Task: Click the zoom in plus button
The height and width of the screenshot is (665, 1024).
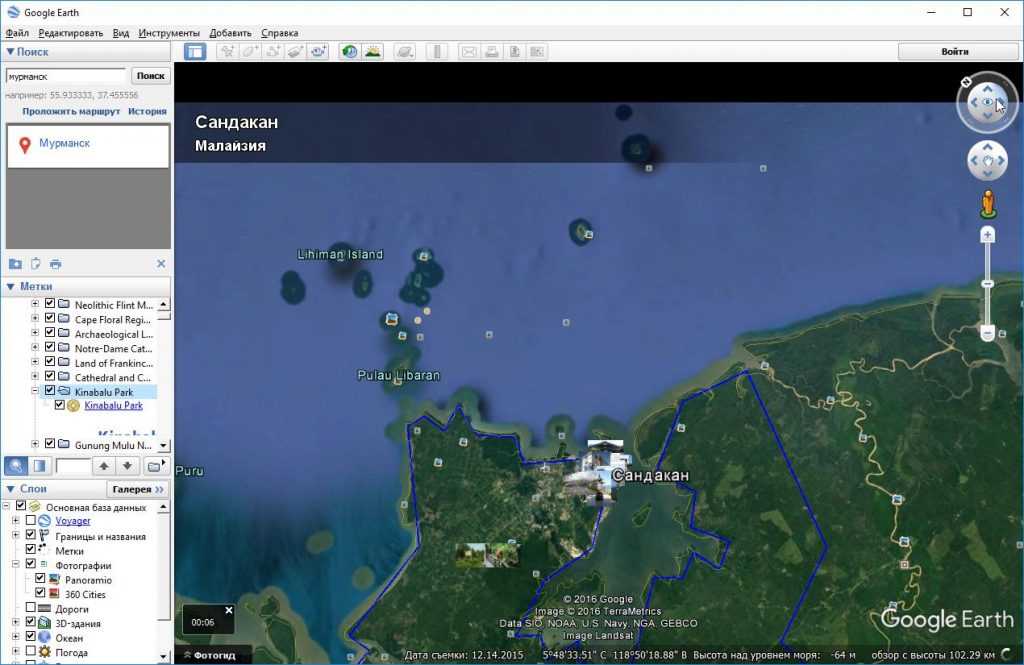Action: (987, 235)
